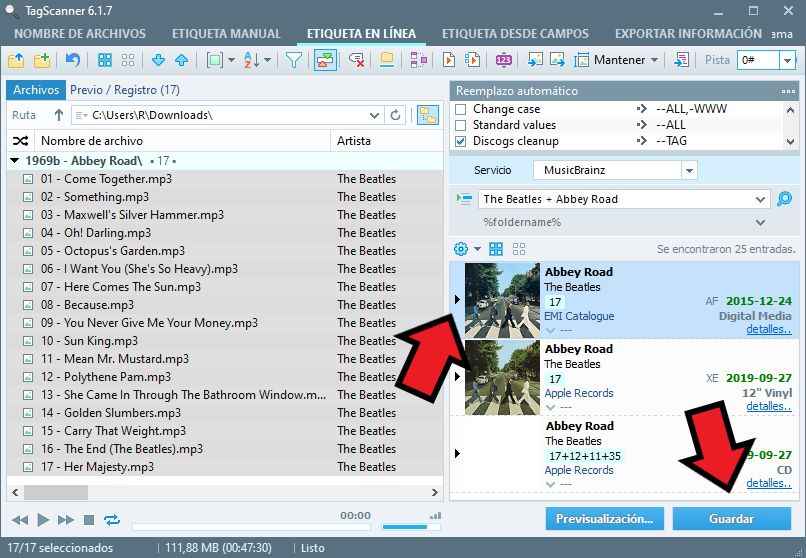Click the export cover image icon
The height and width of the screenshot is (558, 806).
[x=557, y=60]
